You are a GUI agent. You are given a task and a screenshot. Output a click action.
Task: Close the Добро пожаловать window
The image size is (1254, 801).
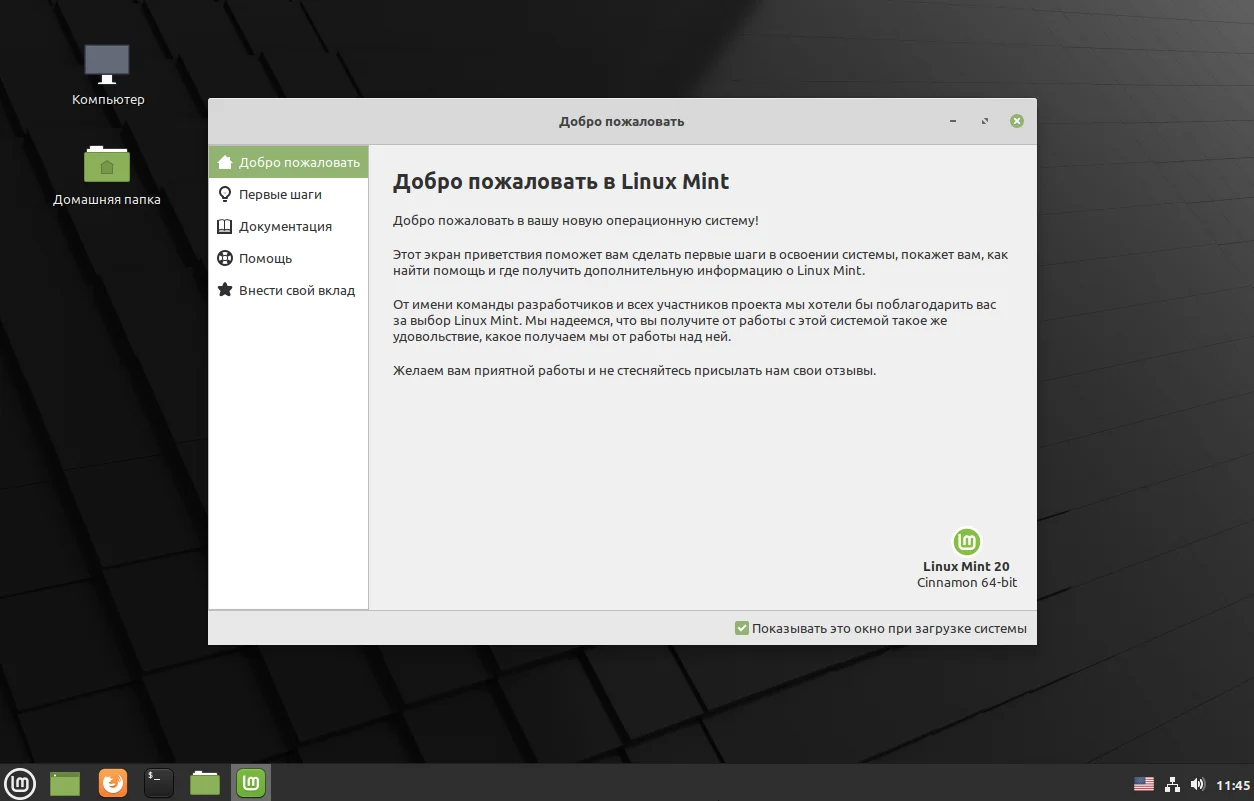pyautogui.click(x=1017, y=121)
